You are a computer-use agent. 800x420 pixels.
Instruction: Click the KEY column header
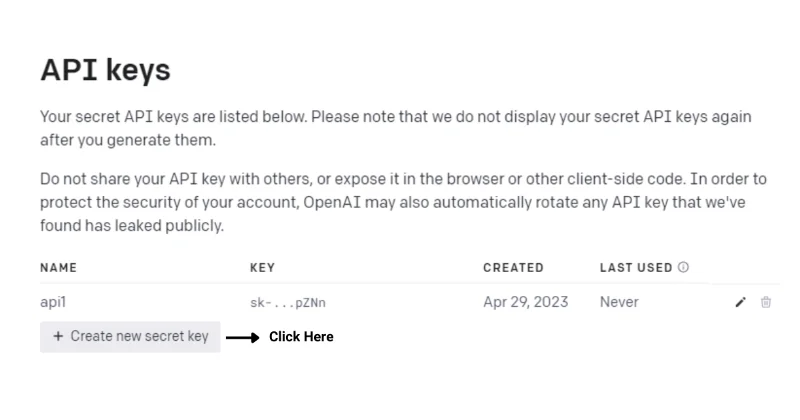point(262,268)
